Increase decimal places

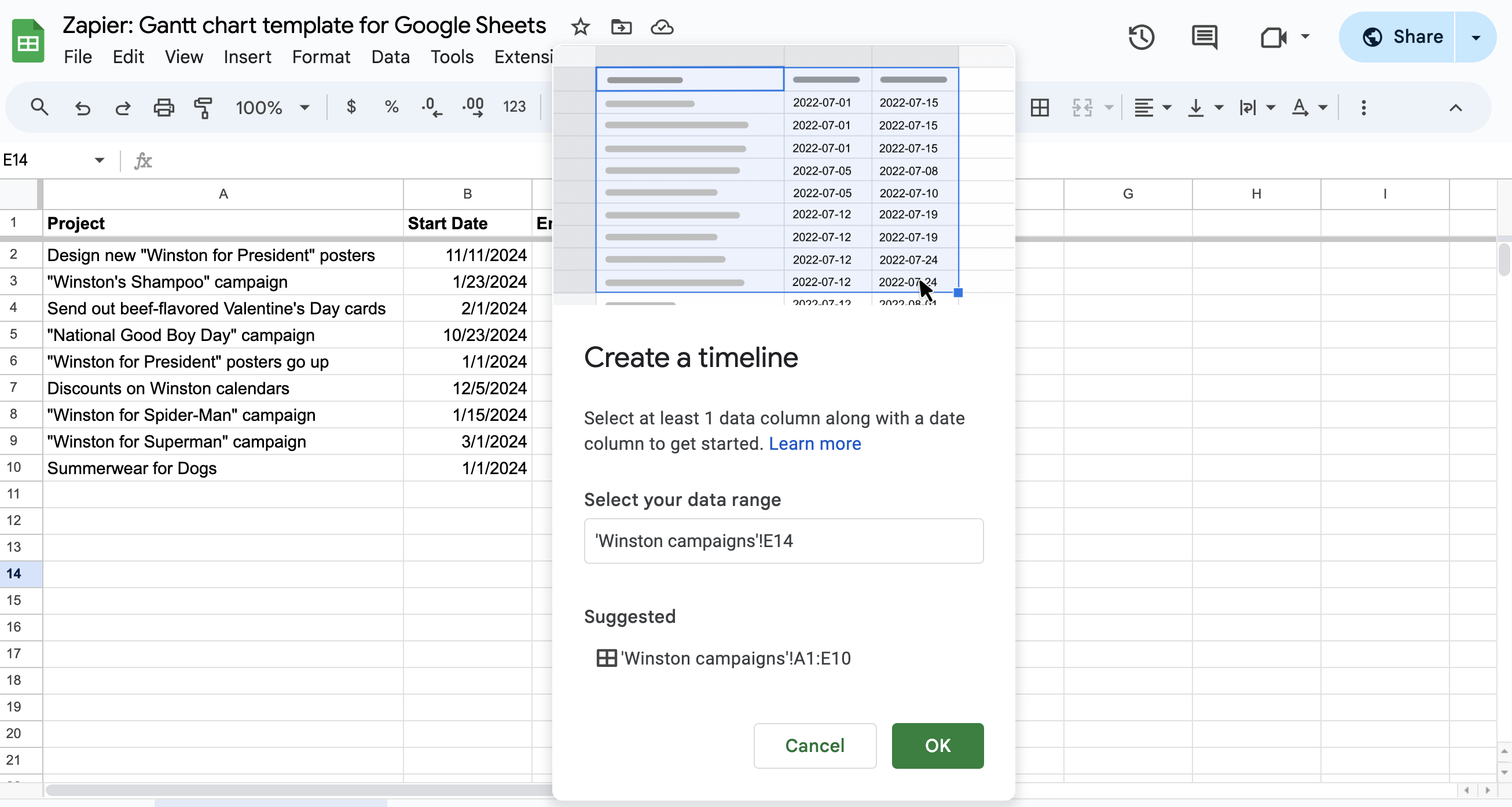click(x=472, y=108)
